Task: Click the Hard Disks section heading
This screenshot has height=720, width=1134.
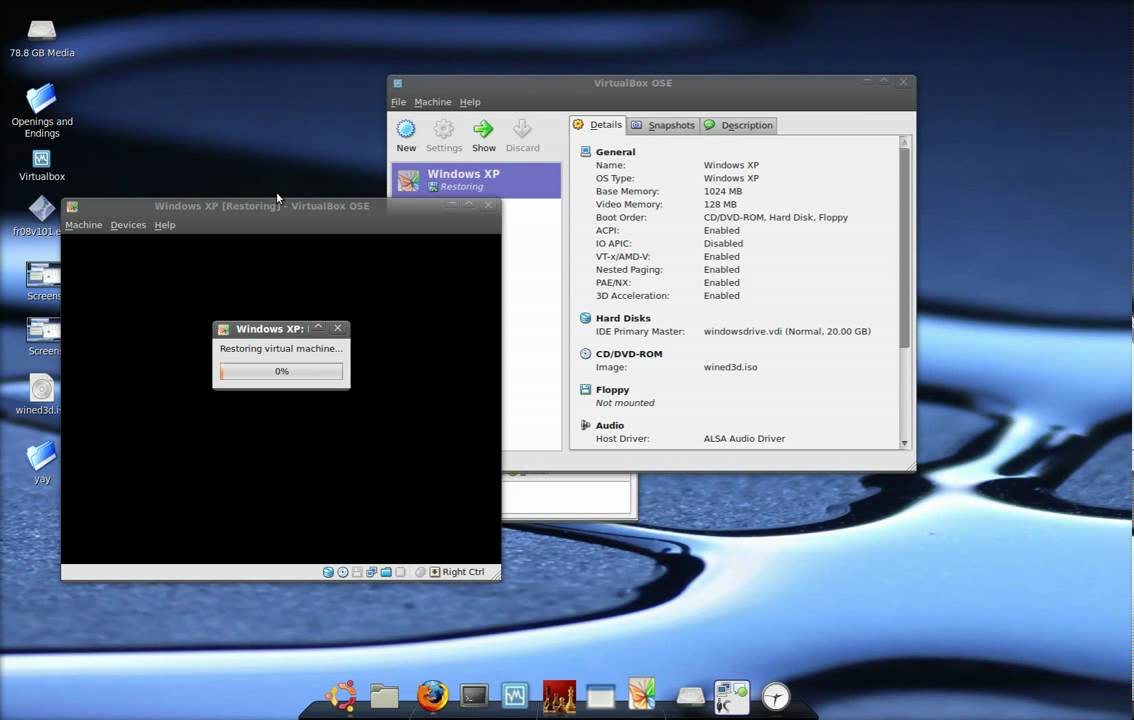Action: point(623,318)
